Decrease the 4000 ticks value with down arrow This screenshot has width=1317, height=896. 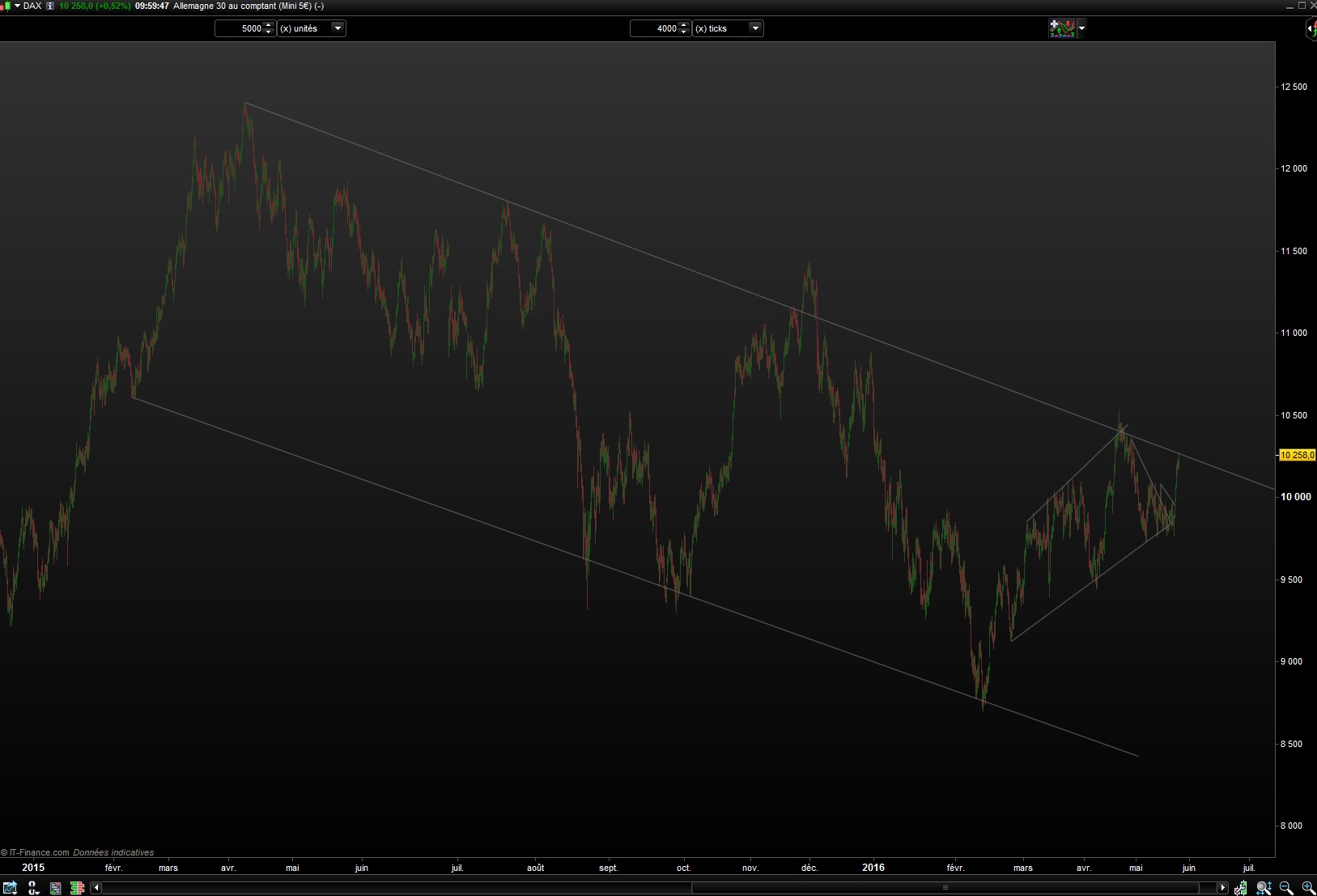point(685,32)
